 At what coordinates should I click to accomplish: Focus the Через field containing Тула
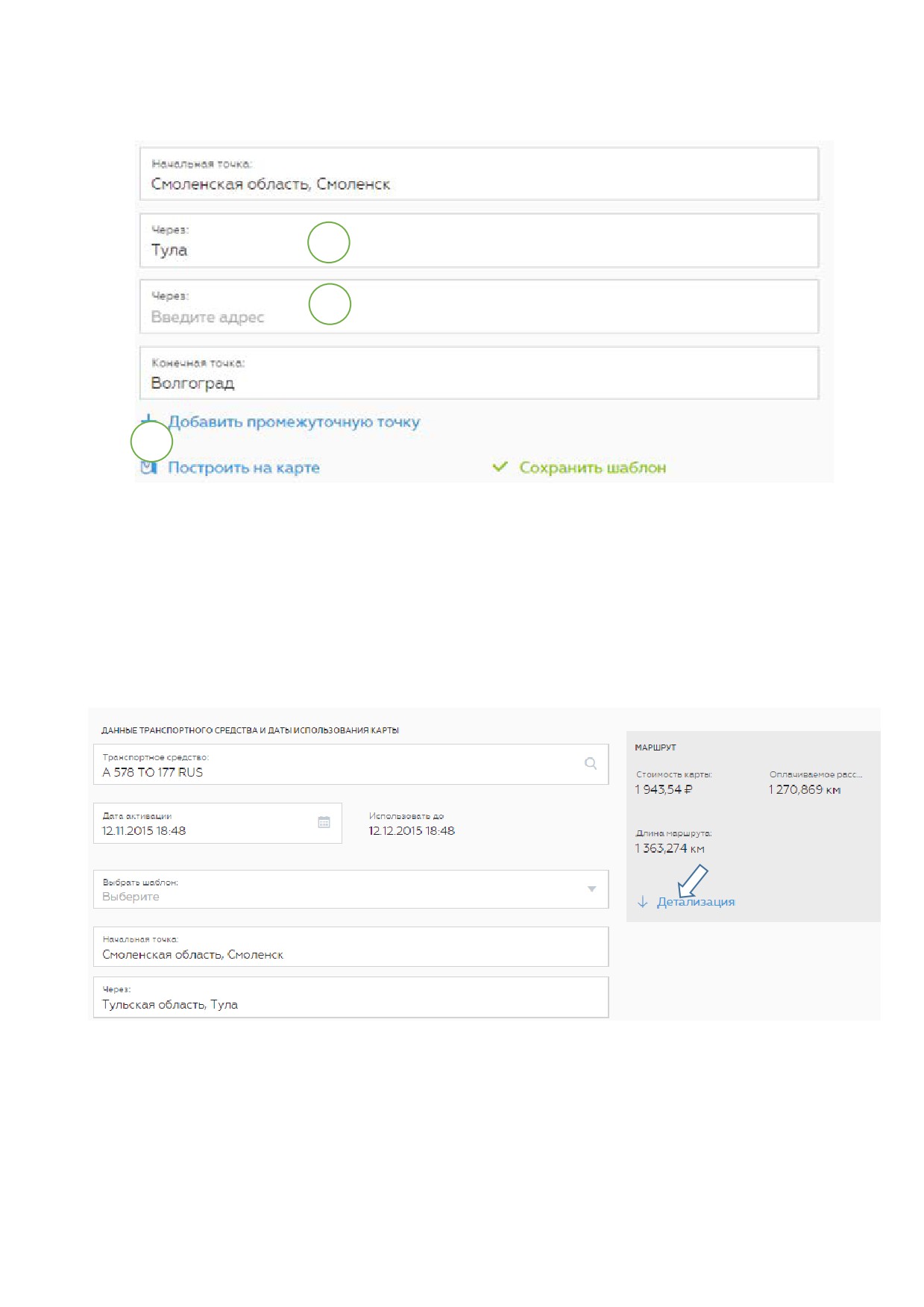click(x=480, y=240)
